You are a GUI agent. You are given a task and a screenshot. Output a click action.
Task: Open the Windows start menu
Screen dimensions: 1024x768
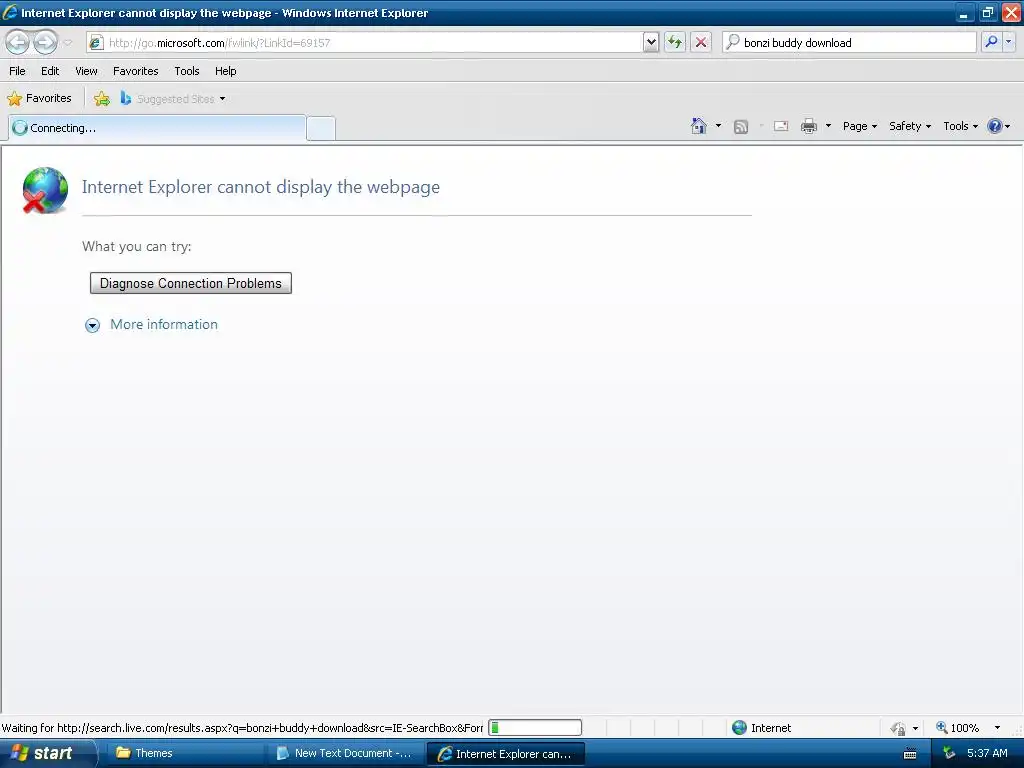48,754
